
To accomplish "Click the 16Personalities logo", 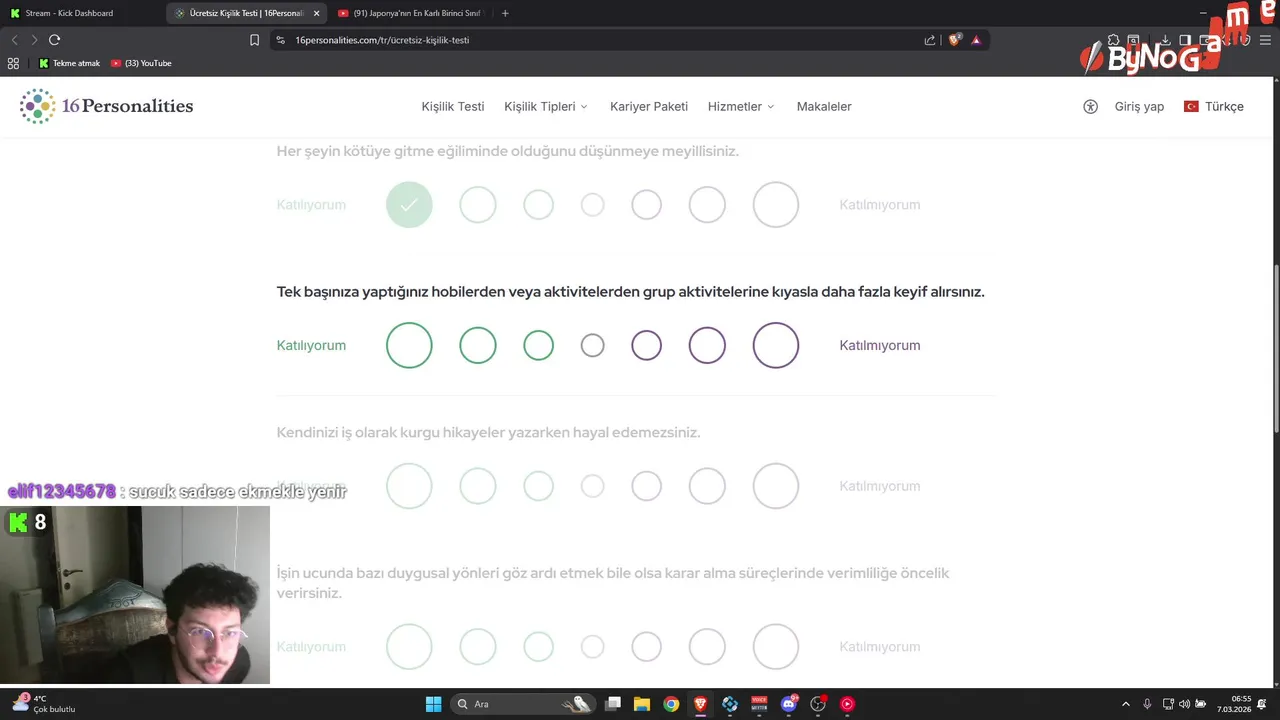I will (x=107, y=106).
